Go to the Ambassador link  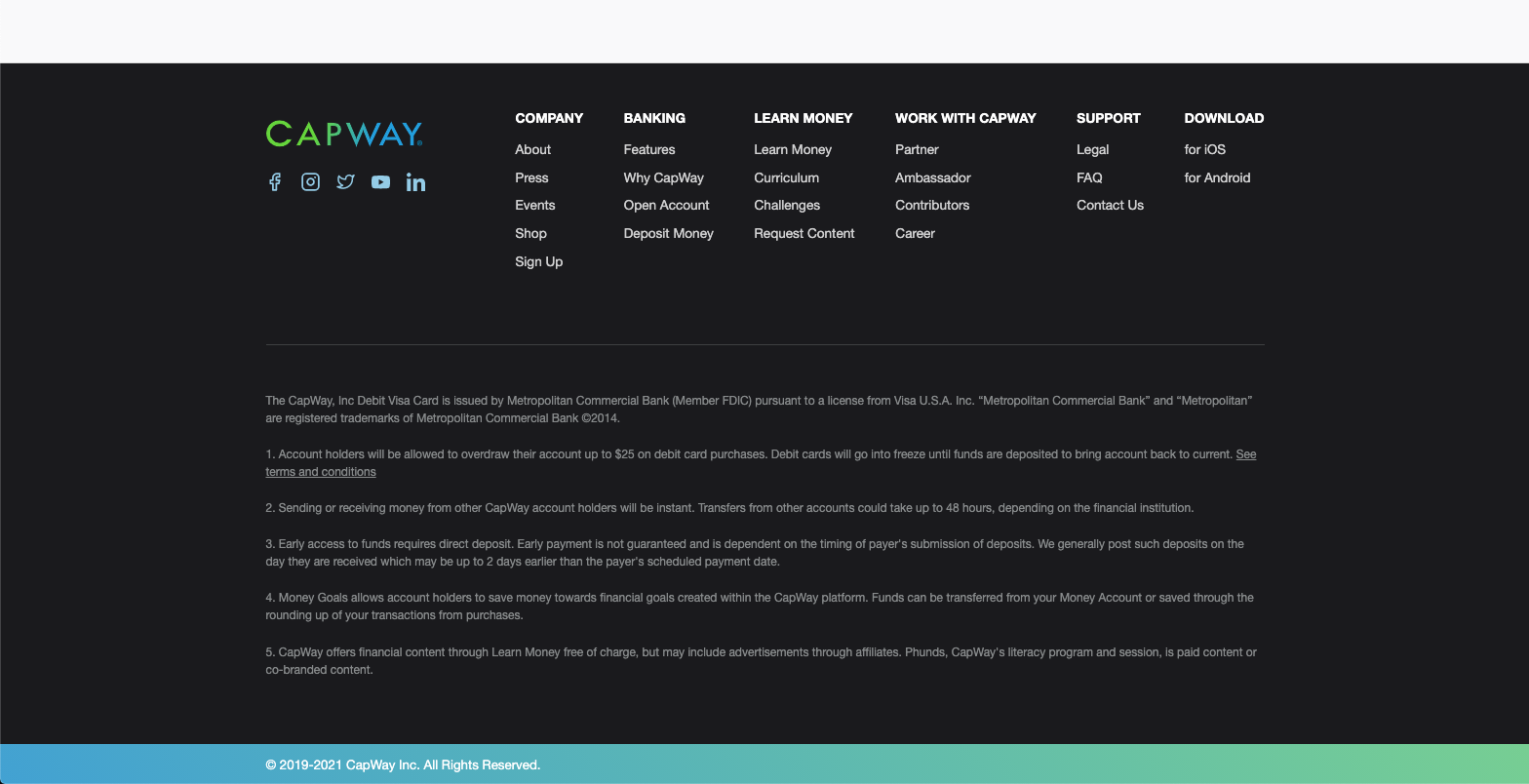point(933,177)
